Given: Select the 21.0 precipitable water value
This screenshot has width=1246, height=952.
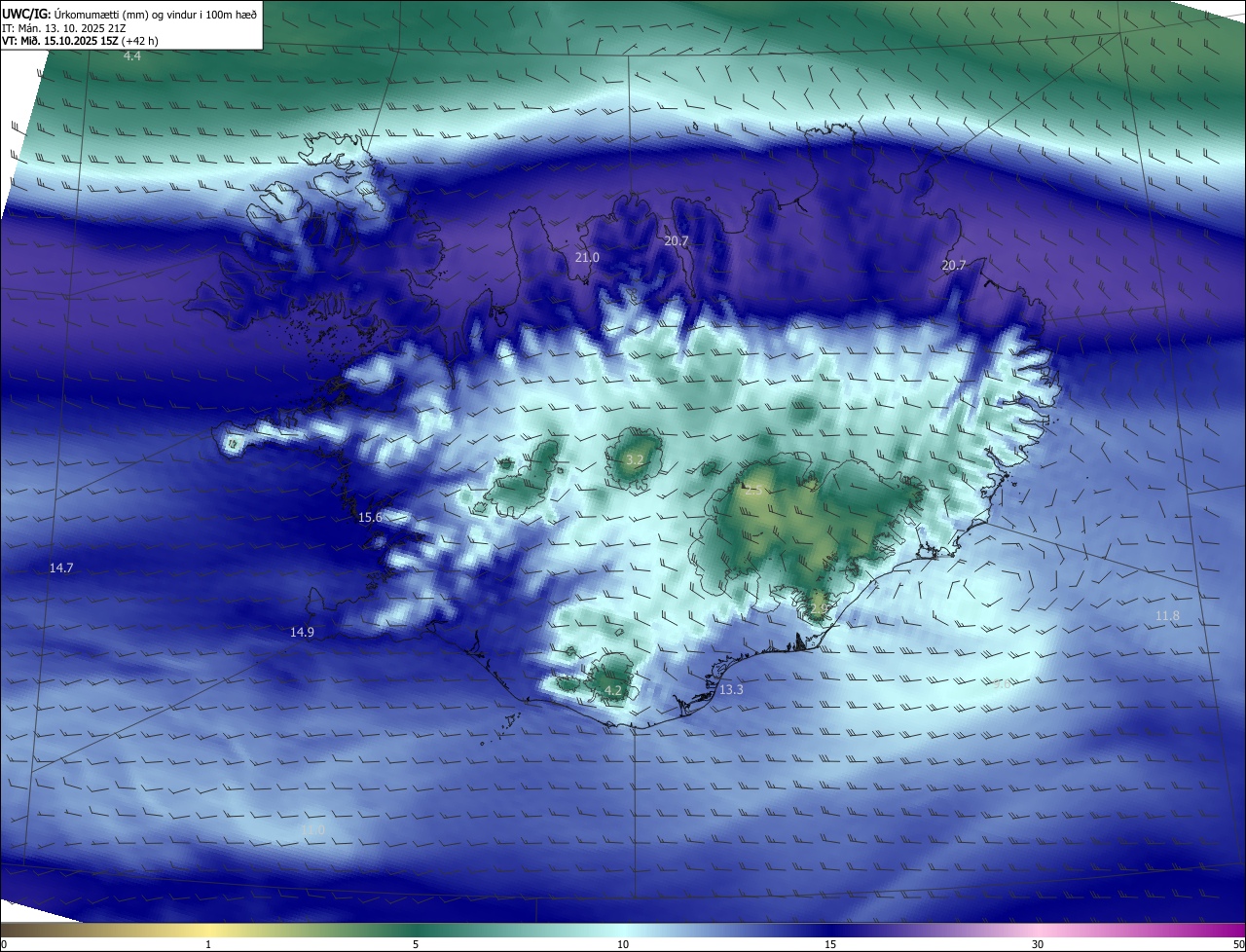Looking at the screenshot, I should pos(587,258).
